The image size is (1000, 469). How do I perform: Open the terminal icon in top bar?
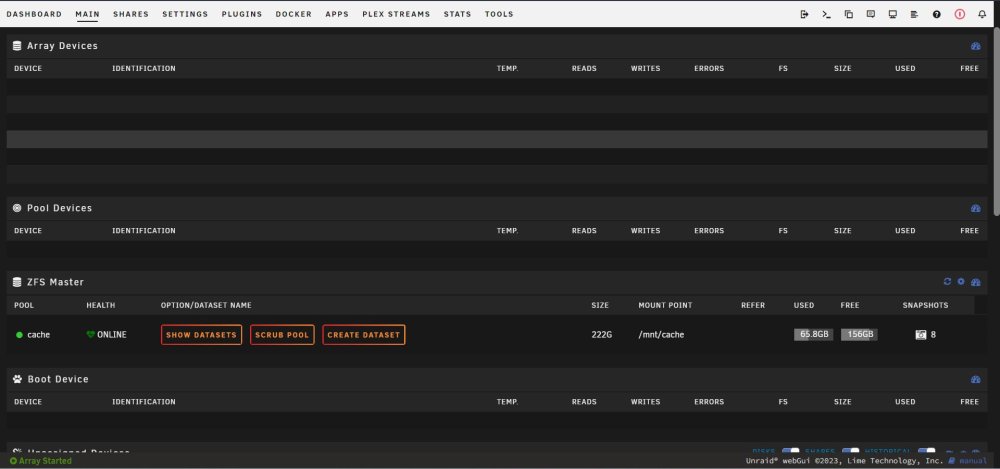827,14
